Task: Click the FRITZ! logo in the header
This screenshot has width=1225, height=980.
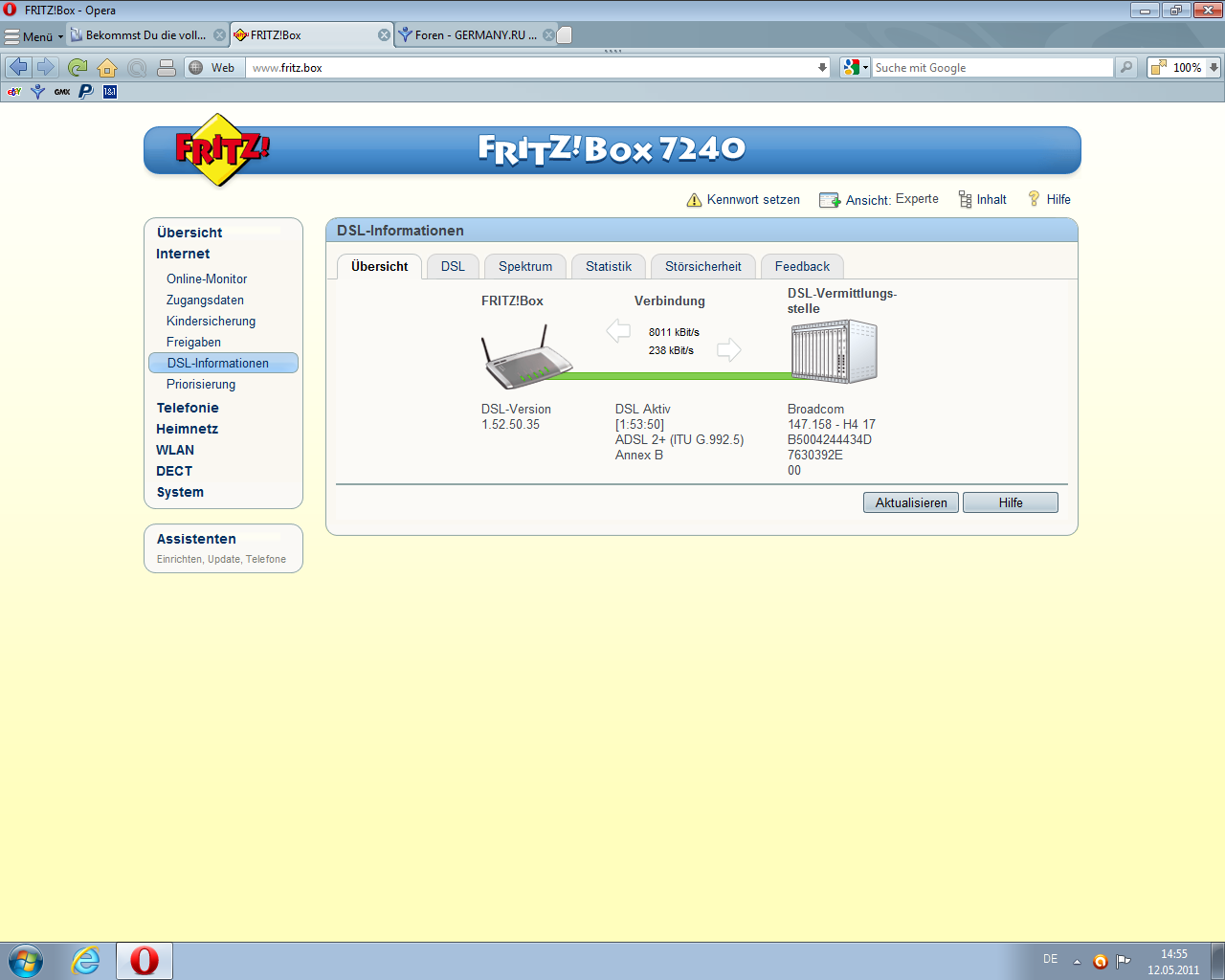Action: coord(222,149)
